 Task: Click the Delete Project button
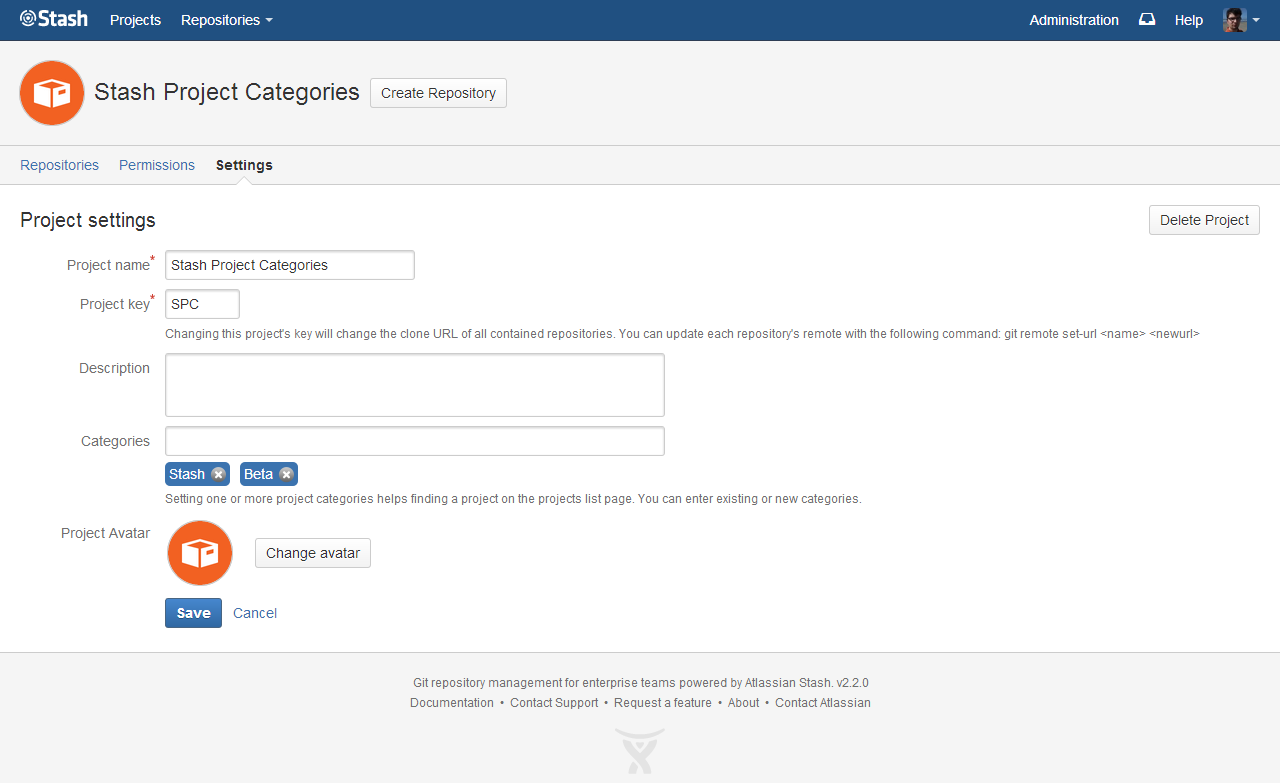point(1204,220)
